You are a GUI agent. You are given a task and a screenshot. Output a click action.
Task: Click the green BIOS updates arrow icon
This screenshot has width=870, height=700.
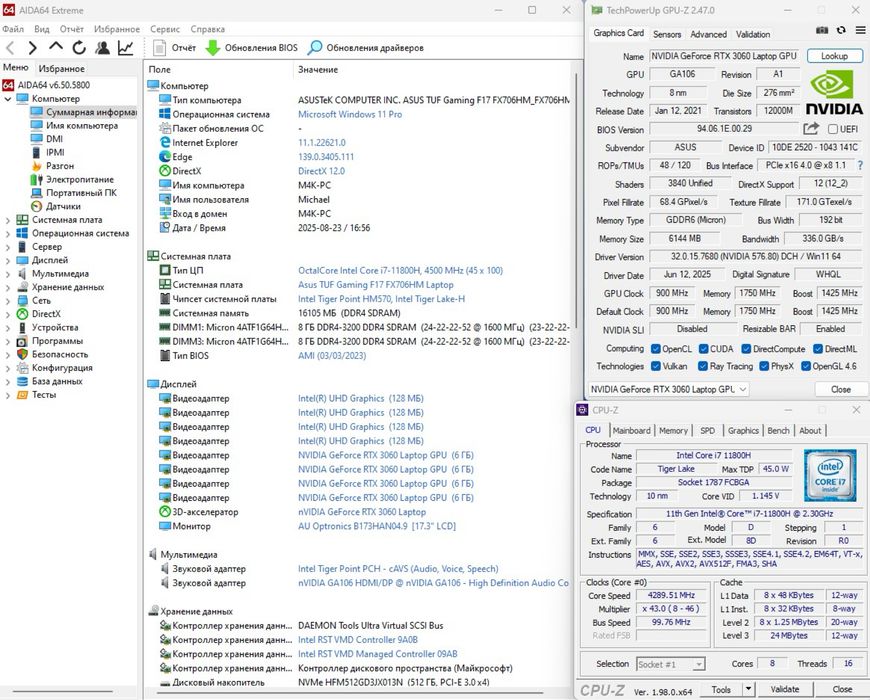[x=213, y=47]
